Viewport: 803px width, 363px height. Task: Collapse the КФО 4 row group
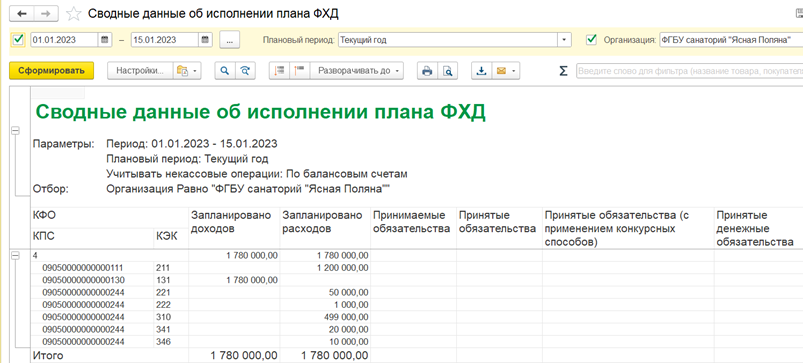coord(15,255)
